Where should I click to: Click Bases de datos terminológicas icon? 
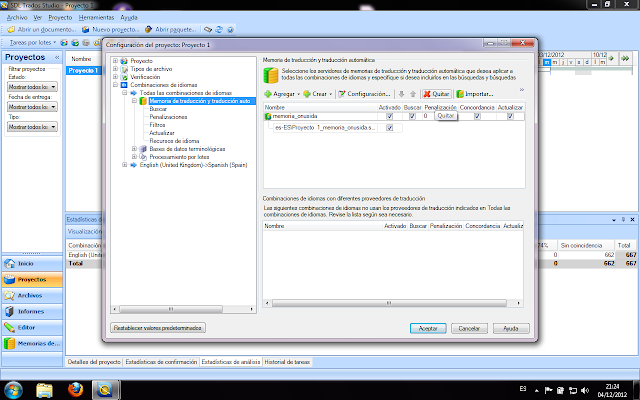tap(143, 149)
